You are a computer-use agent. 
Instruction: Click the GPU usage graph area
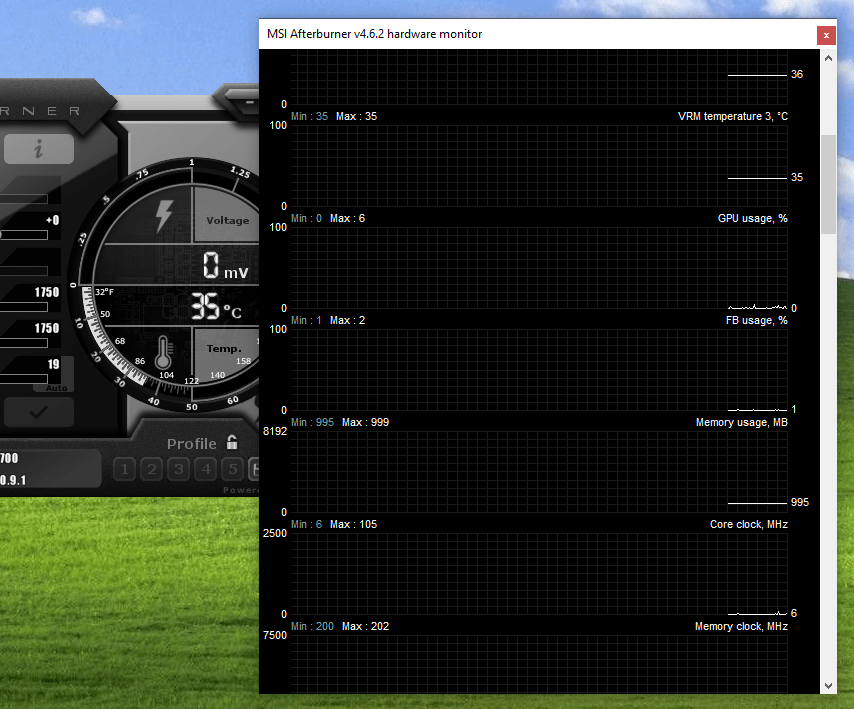click(x=539, y=267)
